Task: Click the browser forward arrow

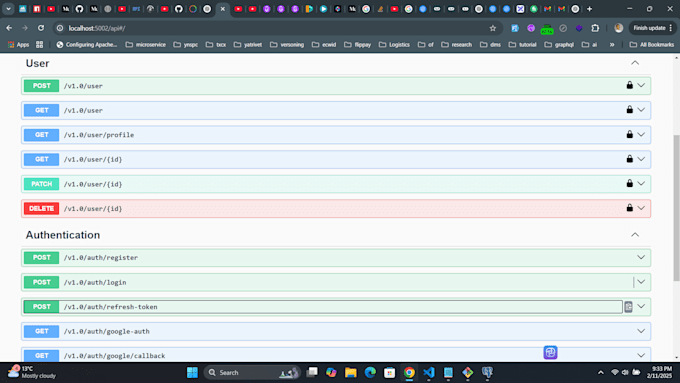Action: 25,28
